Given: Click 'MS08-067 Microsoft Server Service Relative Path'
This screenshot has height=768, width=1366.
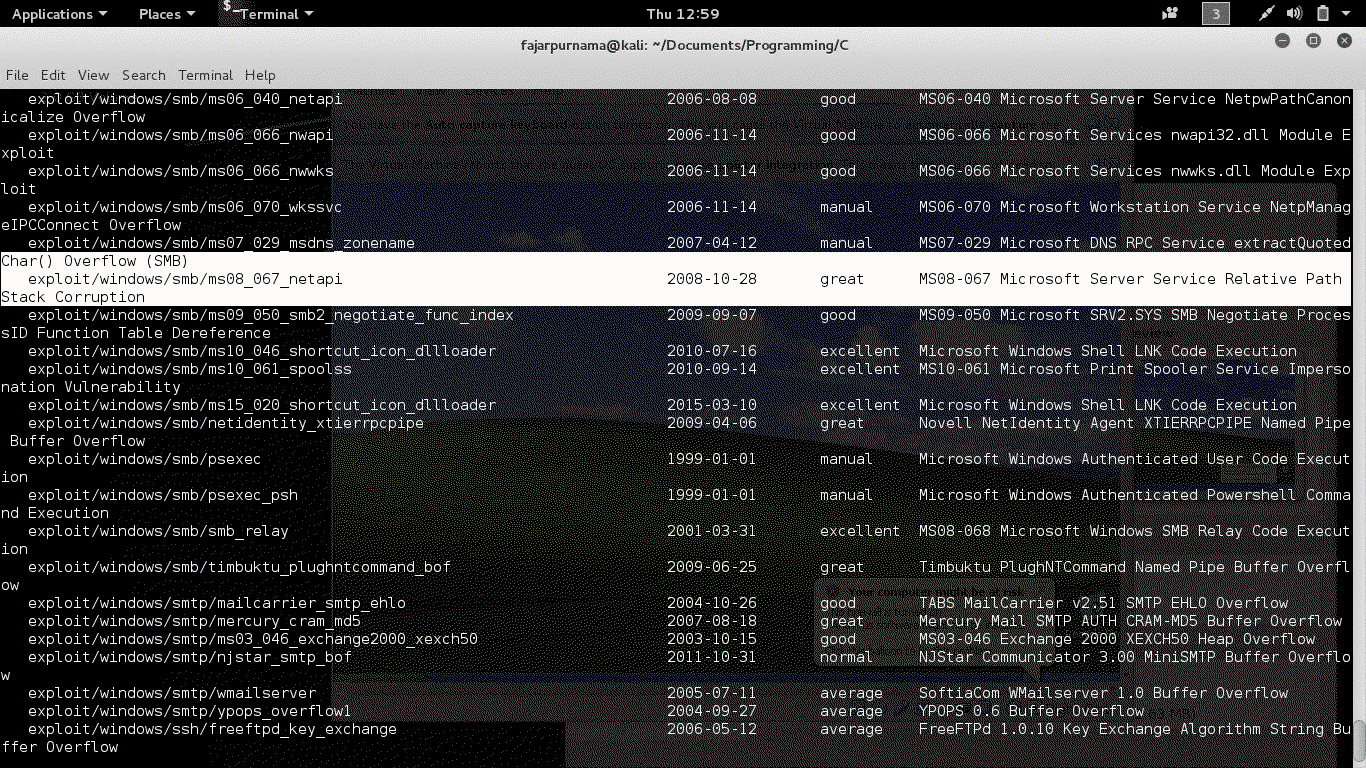Looking at the screenshot, I should pos(1130,279).
